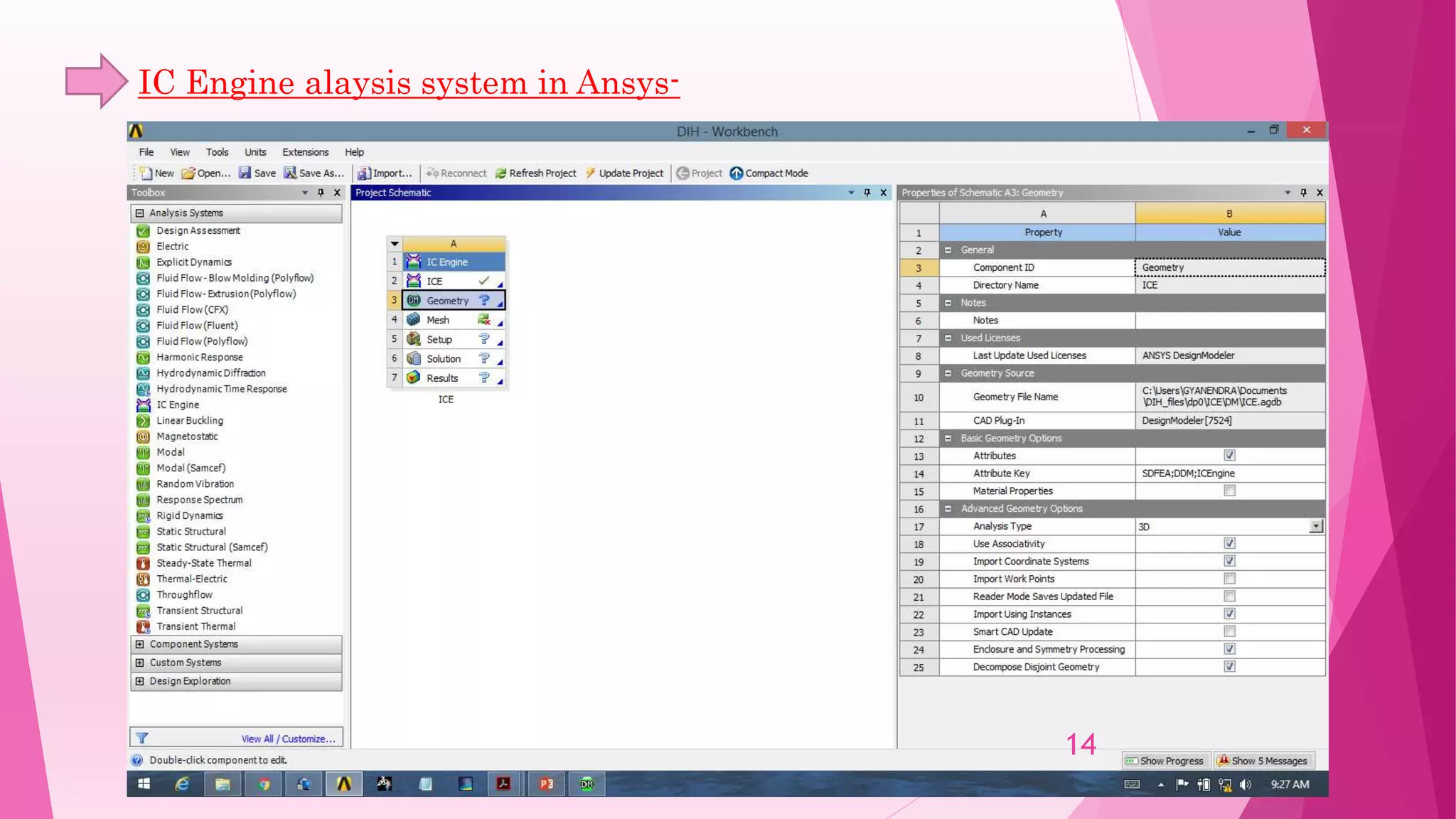Toggle the Use Associativity checkbox
1456x819 pixels.
(1229, 543)
